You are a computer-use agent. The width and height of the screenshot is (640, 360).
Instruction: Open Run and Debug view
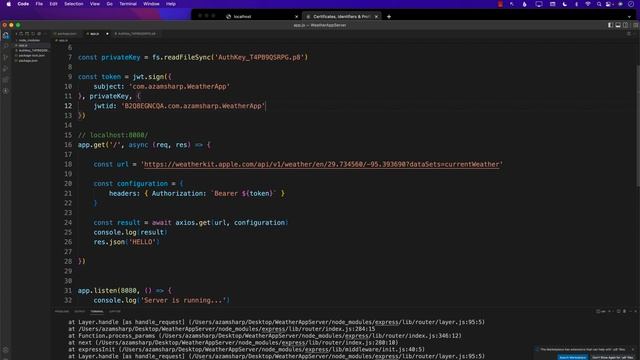[6, 69]
